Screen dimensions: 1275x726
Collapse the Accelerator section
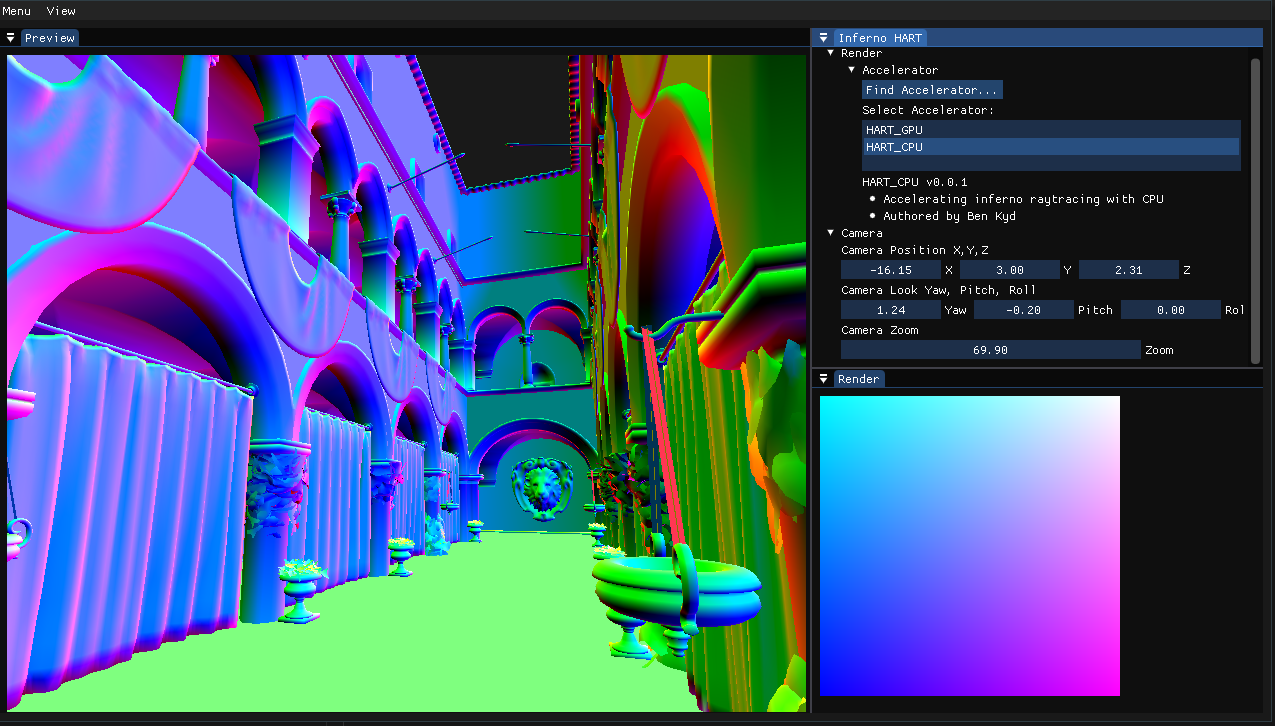[852, 70]
